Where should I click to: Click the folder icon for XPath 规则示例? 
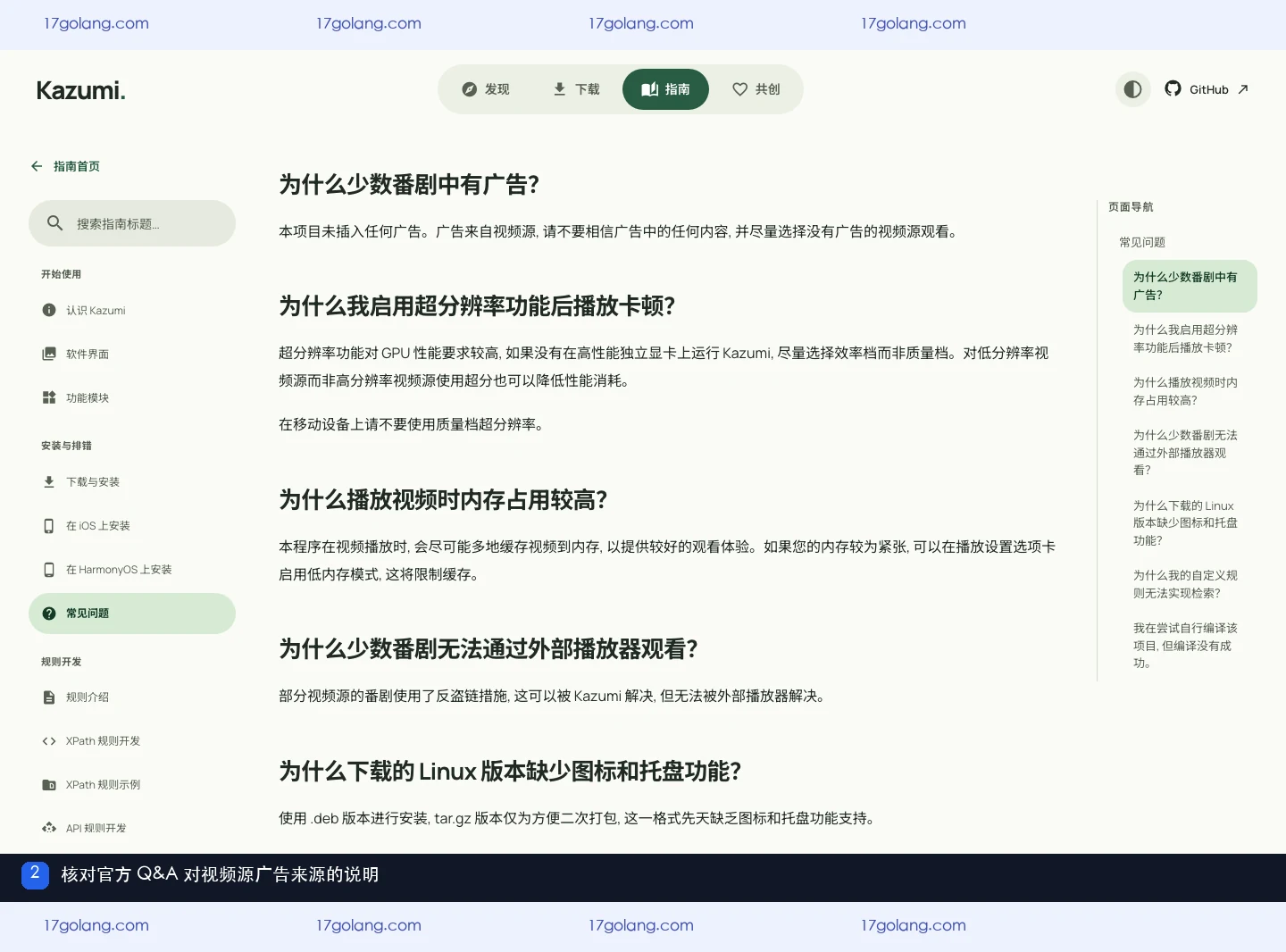[x=49, y=784]
